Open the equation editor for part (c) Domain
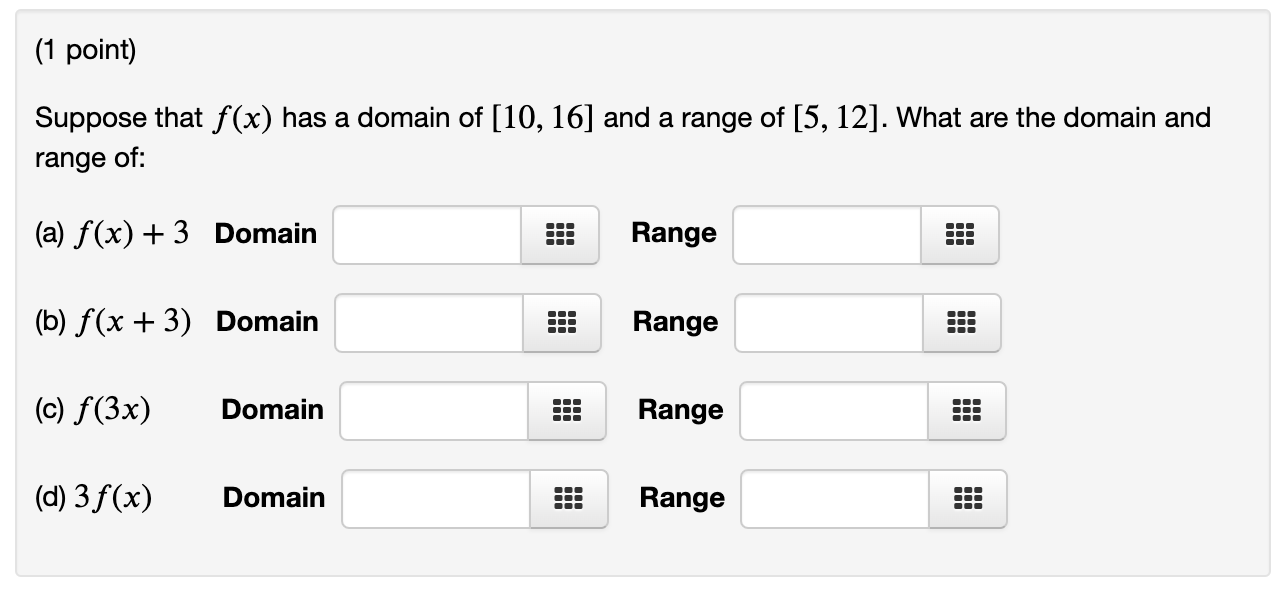Viewport: 1278px width, 590px height. 566,411
